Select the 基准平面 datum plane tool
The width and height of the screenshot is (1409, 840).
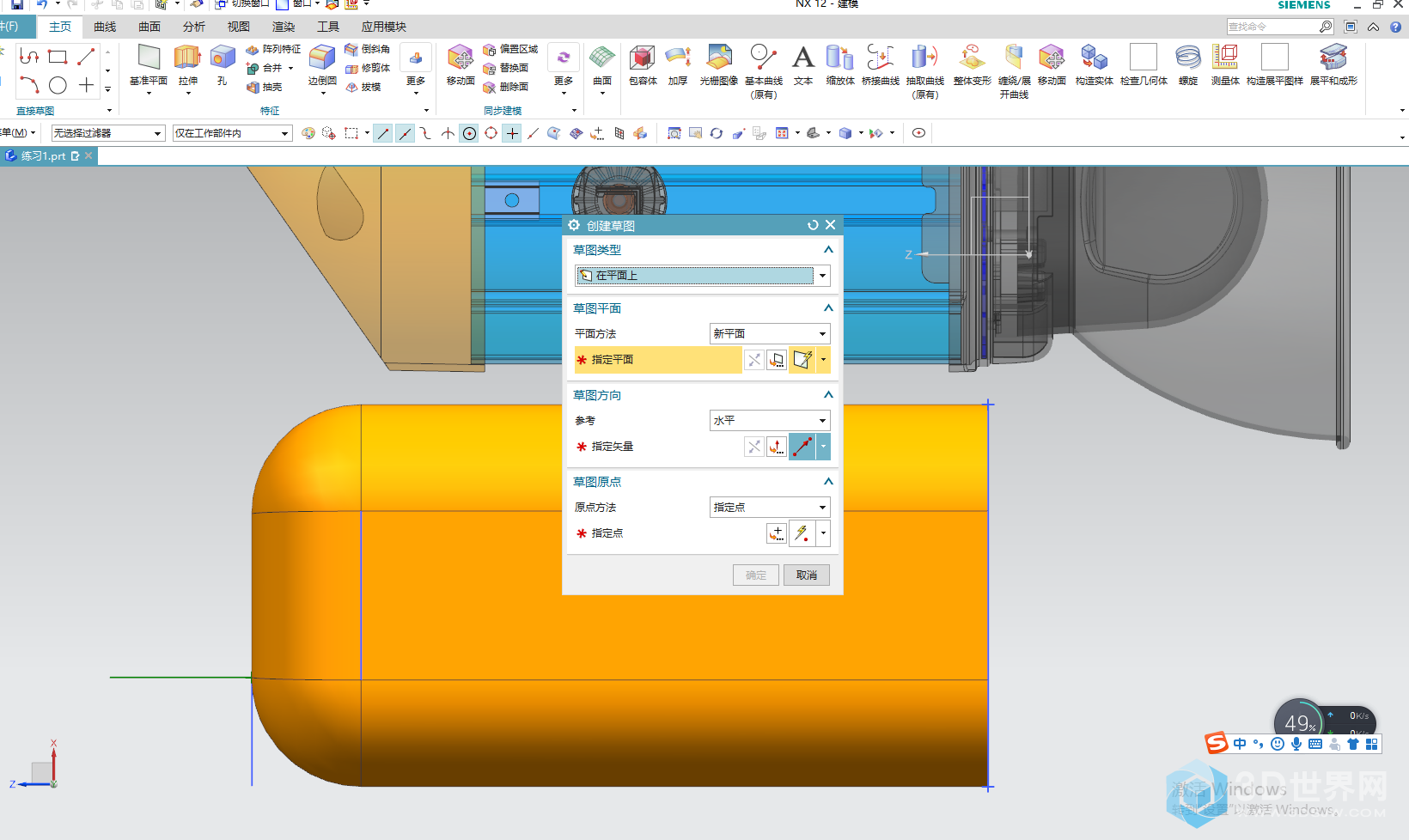click(x=149, y=64)
